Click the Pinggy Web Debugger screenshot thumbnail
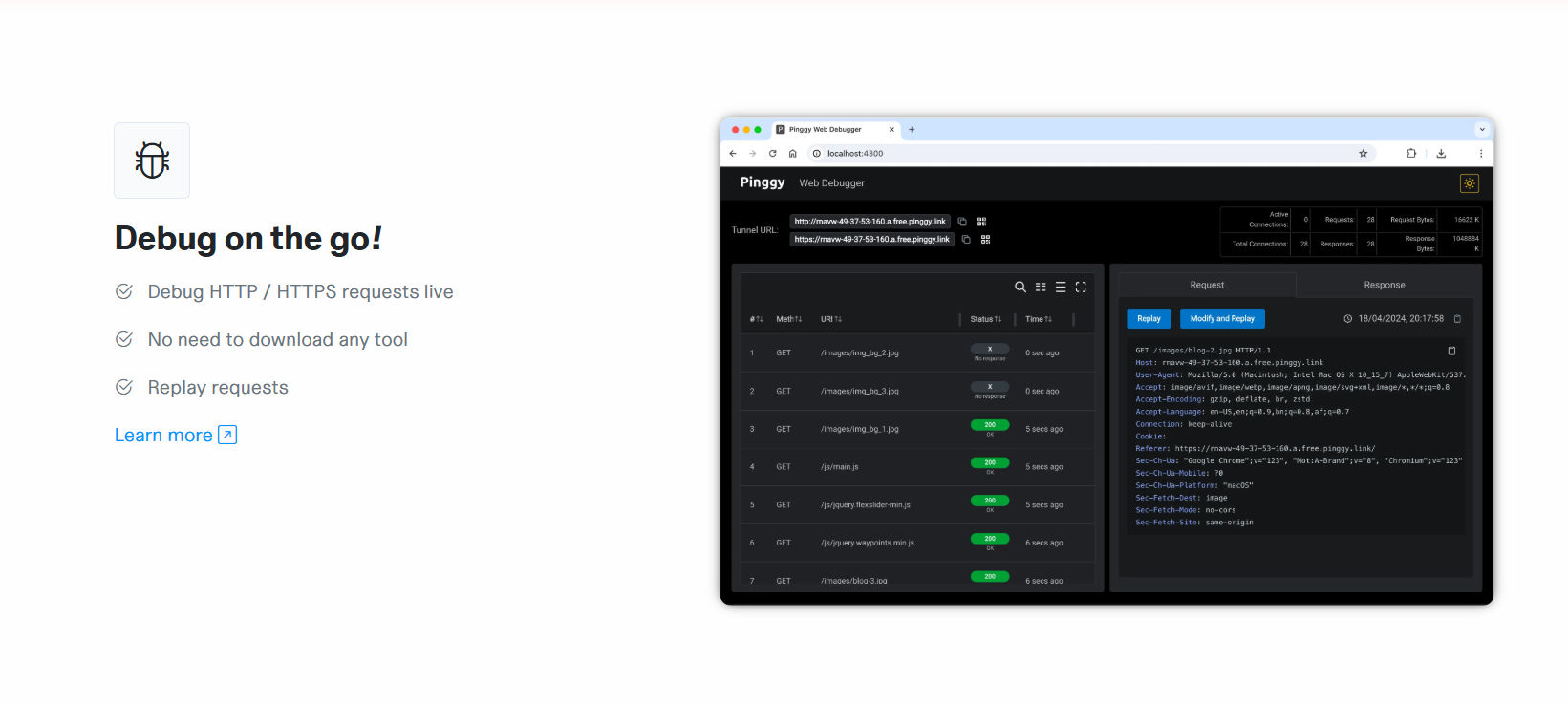Screen dimensions: 1568x705 coord(1106,361)
